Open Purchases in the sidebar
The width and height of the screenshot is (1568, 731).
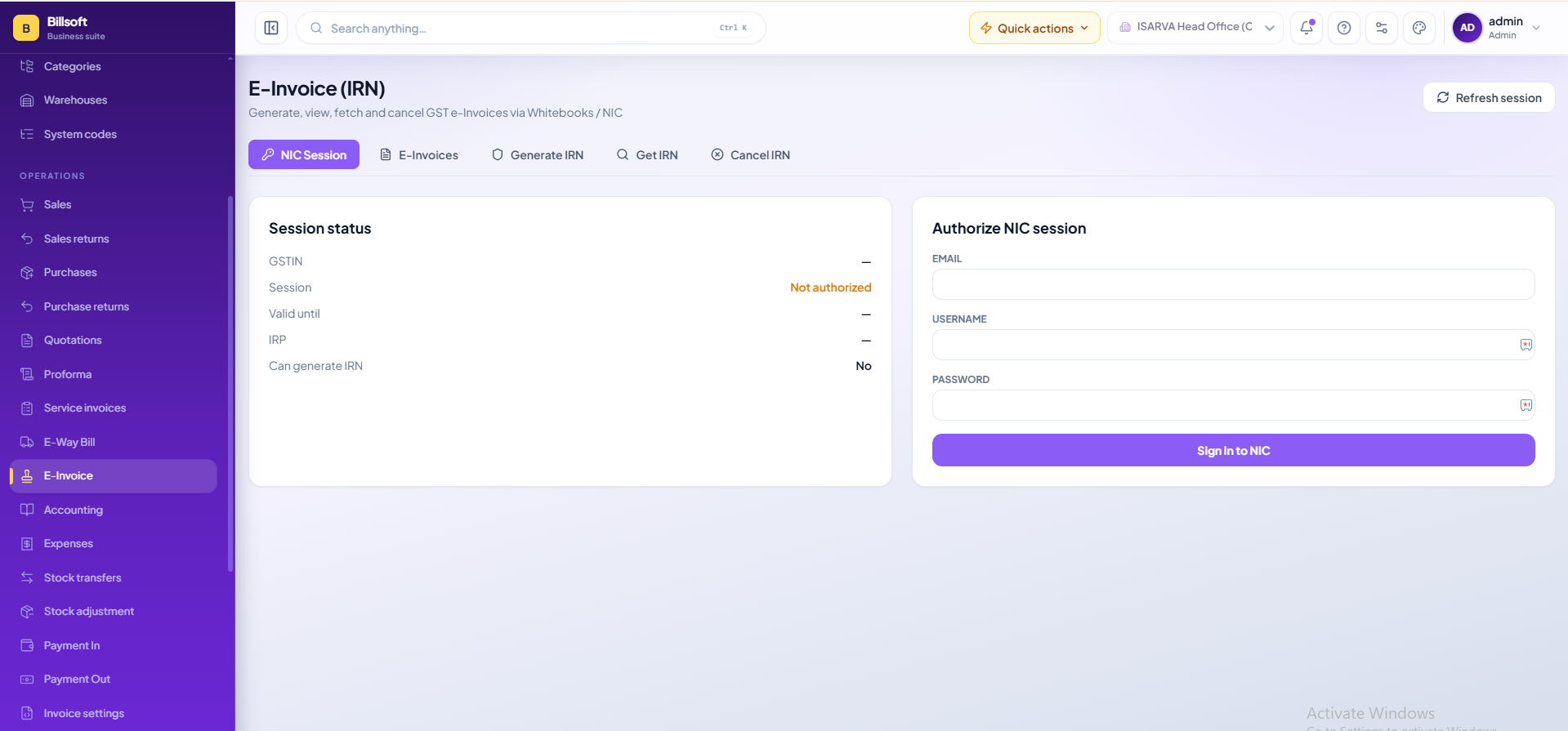point(114,272)
